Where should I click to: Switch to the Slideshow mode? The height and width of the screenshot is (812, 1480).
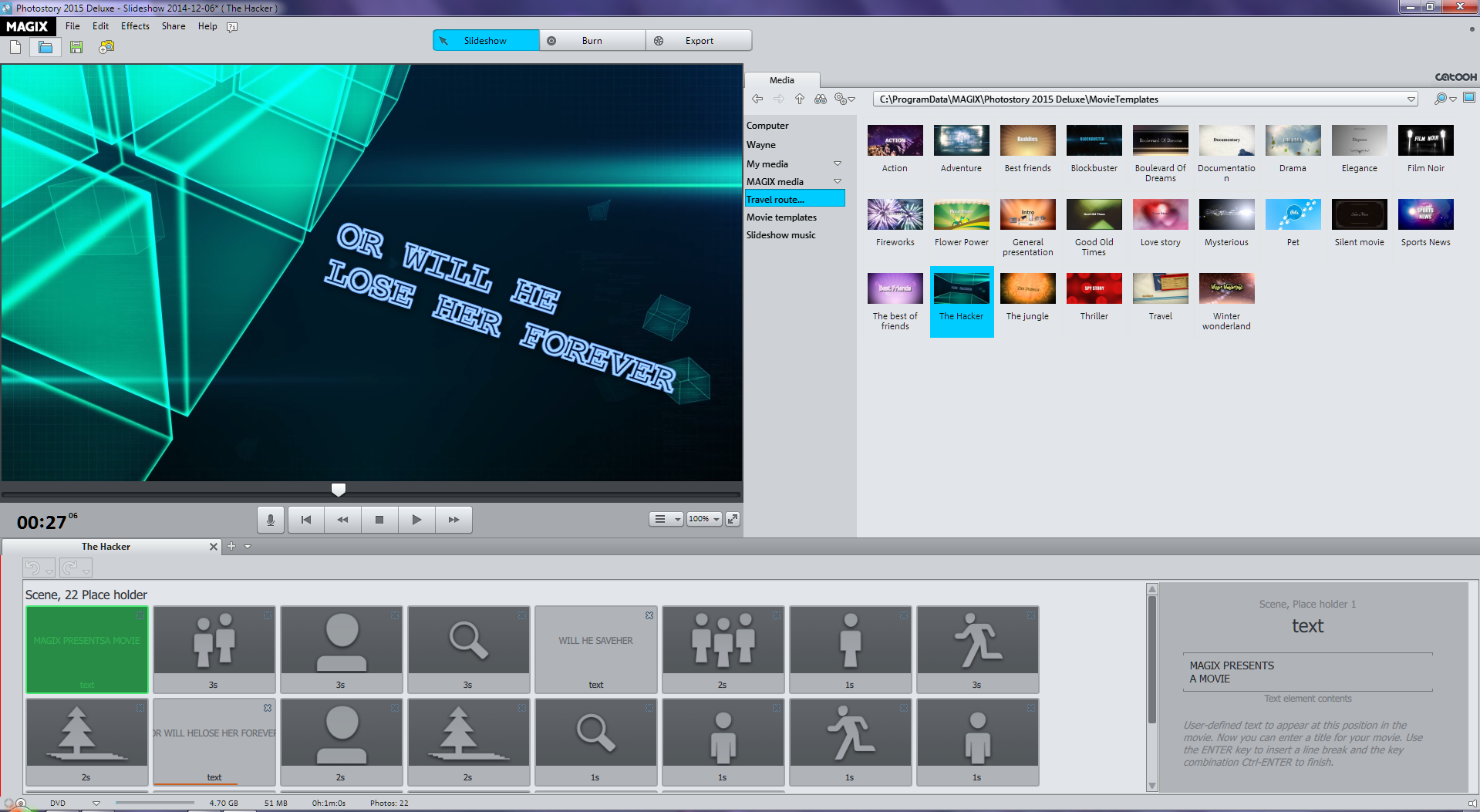486,41
